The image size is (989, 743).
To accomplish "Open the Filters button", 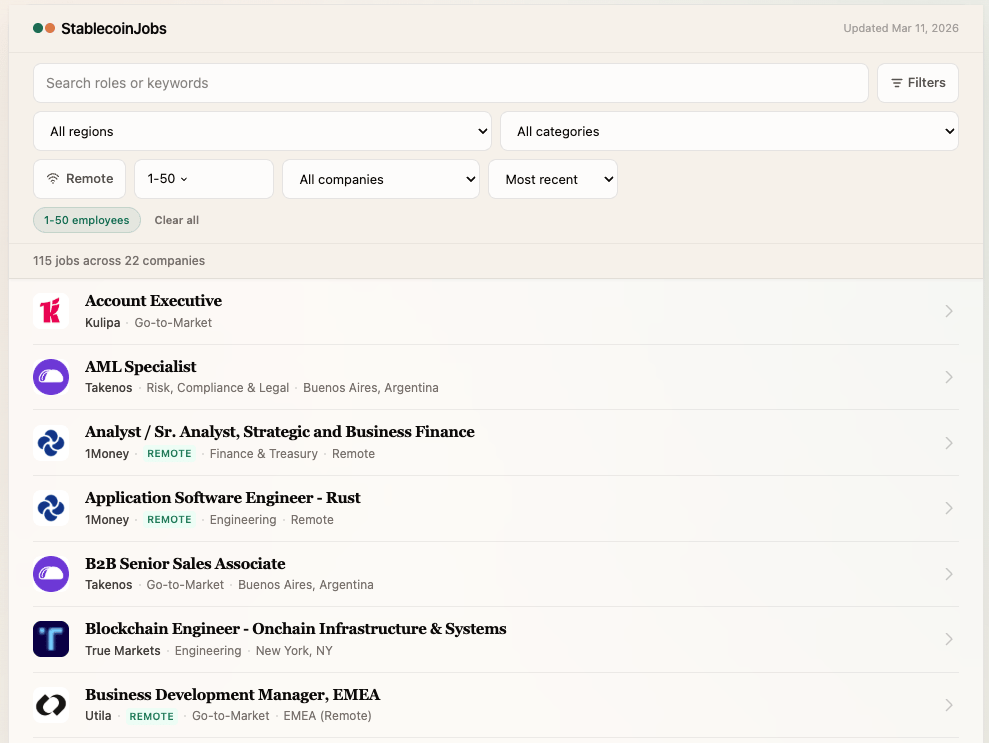I will coord(918,83).
